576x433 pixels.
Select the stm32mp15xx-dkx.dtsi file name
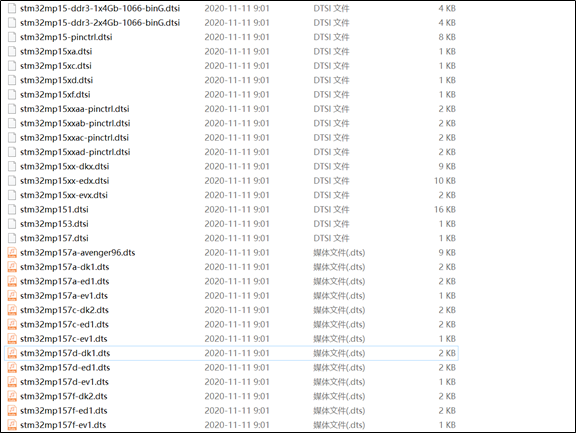click(65, 166)
